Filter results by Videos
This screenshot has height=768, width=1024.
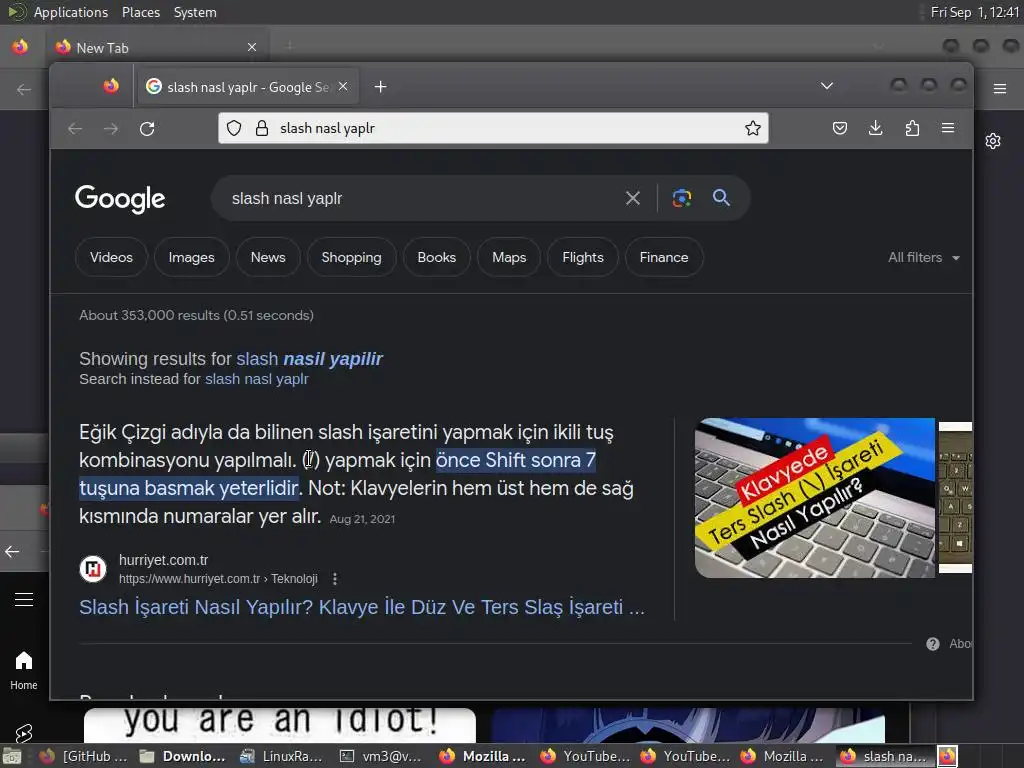coord(111,257)
